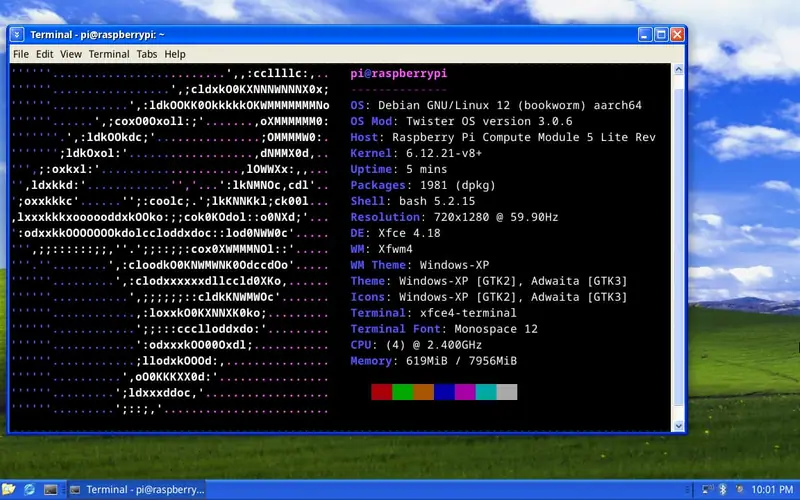800x500 pixels.
Task: Open the File menu
Action: tap(21, 54)
